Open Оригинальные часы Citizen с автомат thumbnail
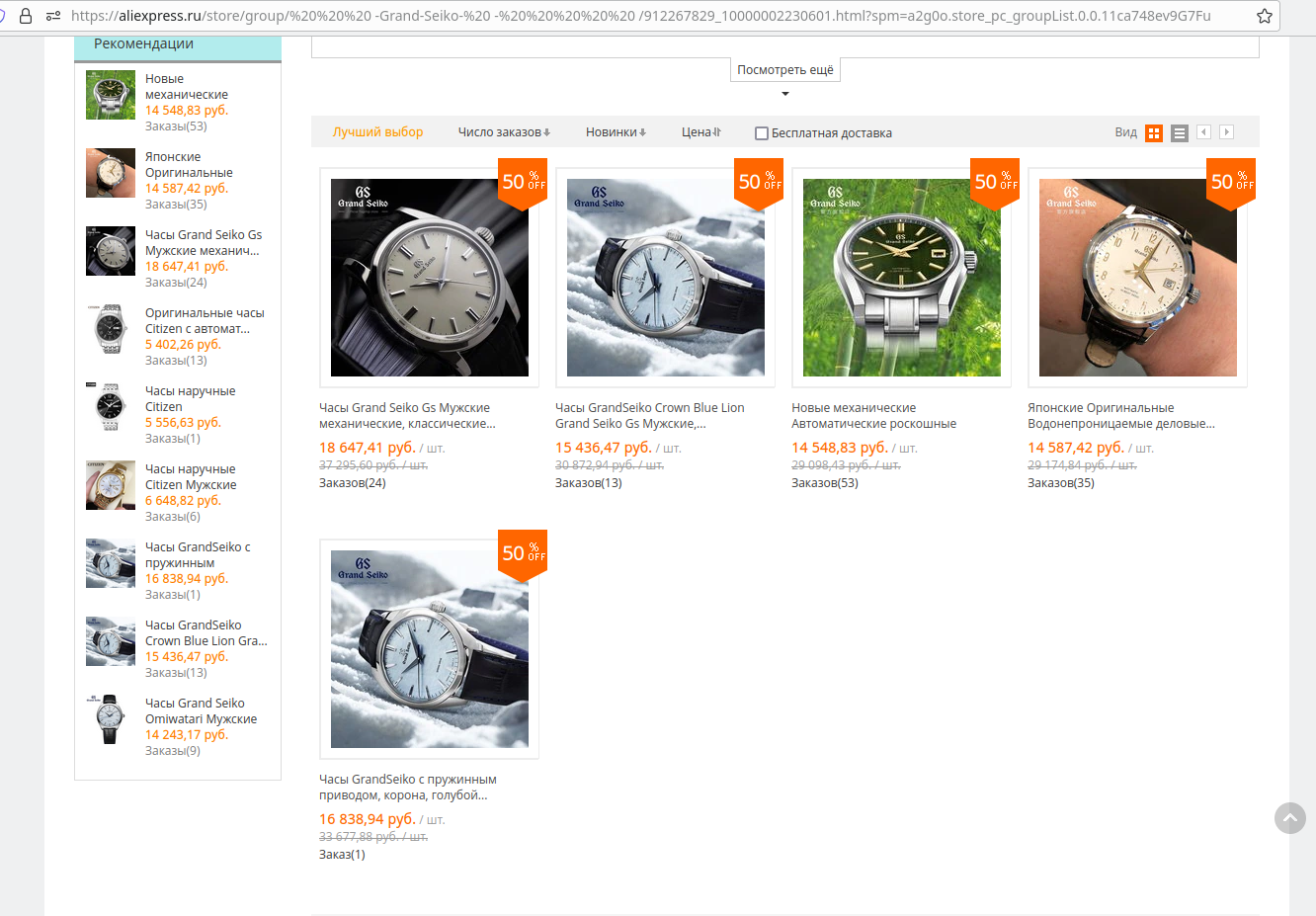This screenshot has height=916, width=1316. (x=111, y=329)
